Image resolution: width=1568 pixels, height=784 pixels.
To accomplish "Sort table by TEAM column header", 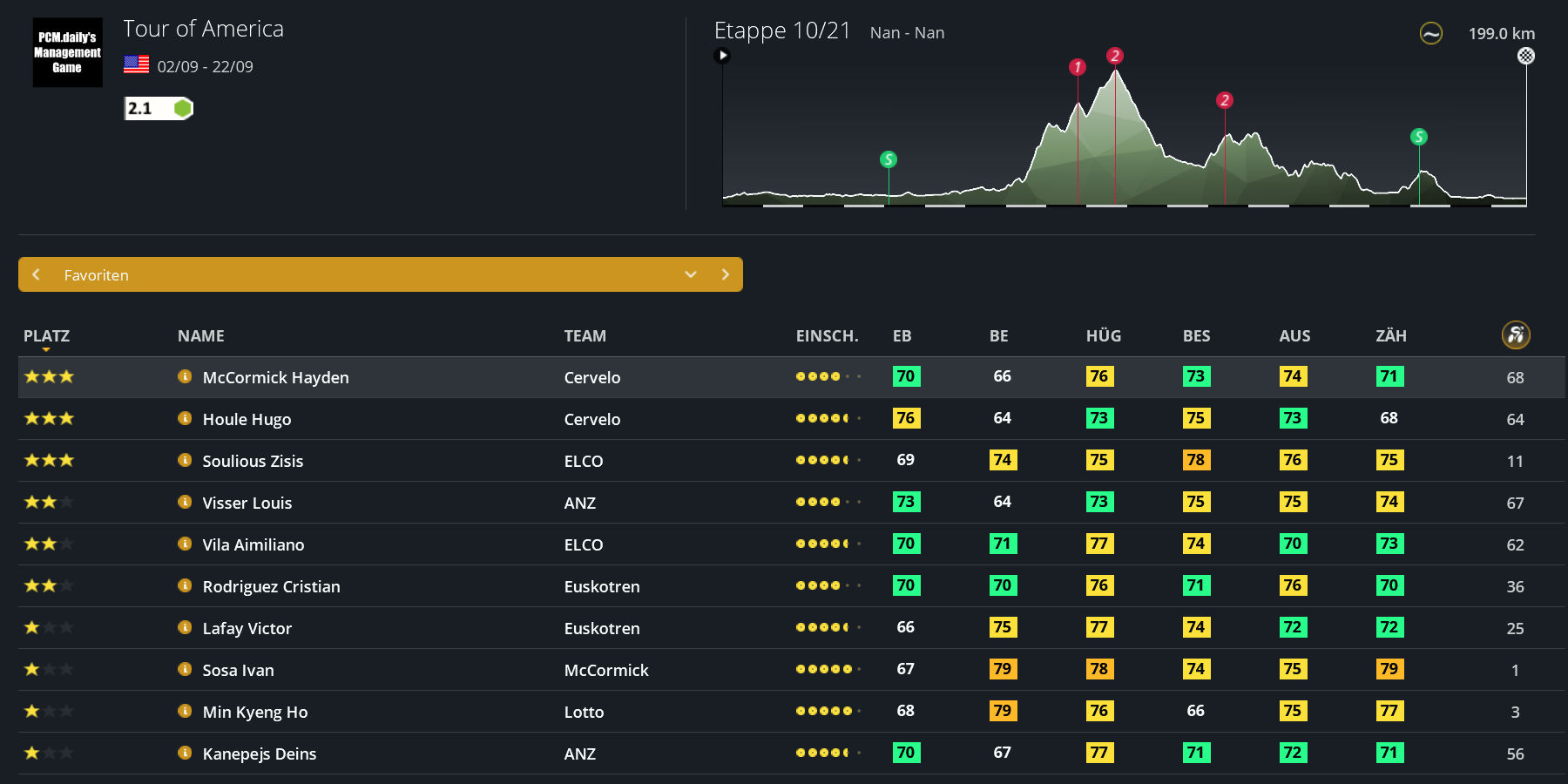I will [585, 336].
